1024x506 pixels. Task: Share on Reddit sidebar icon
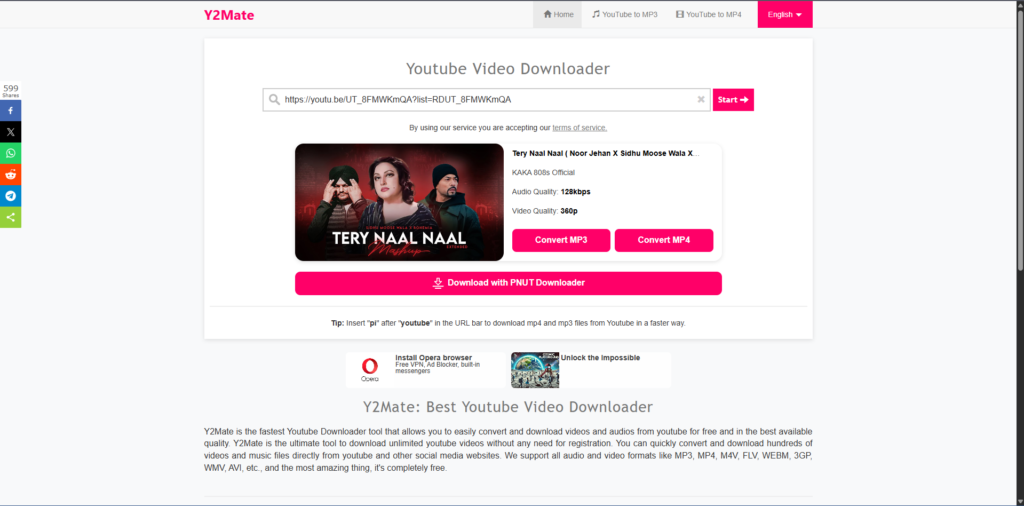(10, 174)
